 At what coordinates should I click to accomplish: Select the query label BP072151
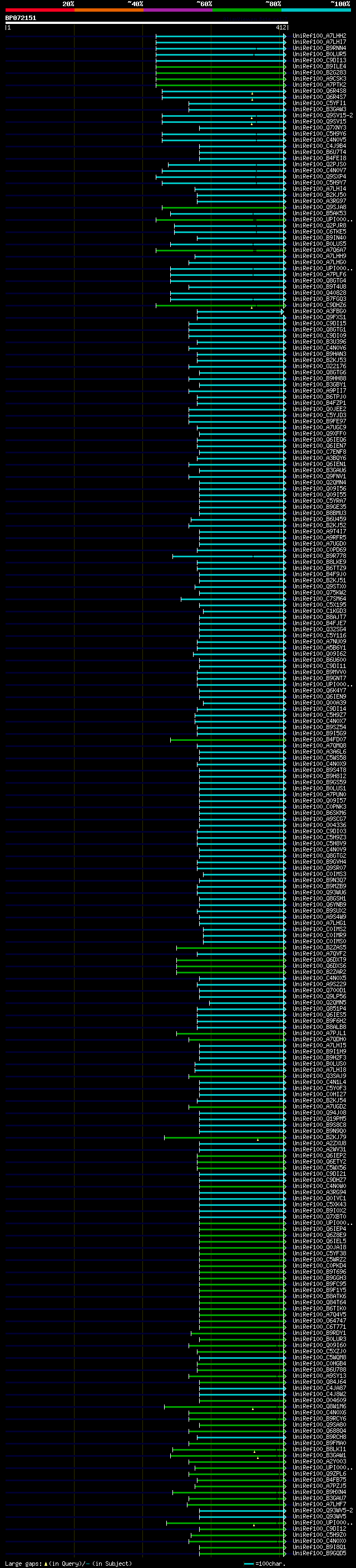tap(21, 18)
